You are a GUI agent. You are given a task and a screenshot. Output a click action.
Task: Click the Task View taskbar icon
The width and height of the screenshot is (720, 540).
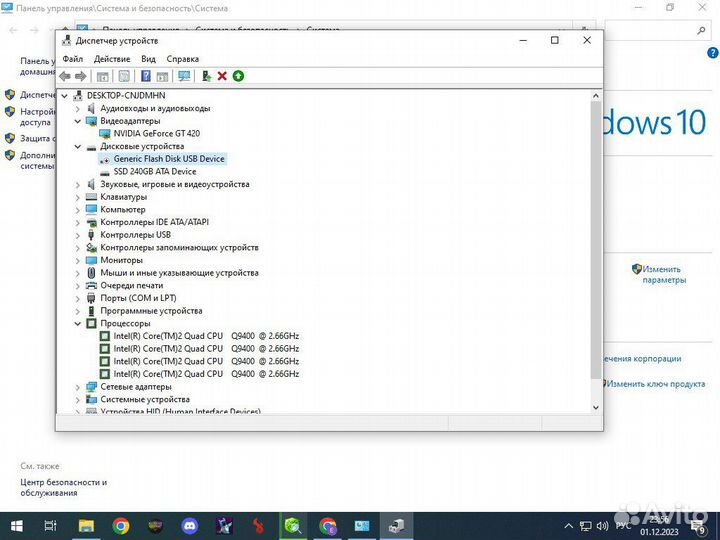coord(51,526)
